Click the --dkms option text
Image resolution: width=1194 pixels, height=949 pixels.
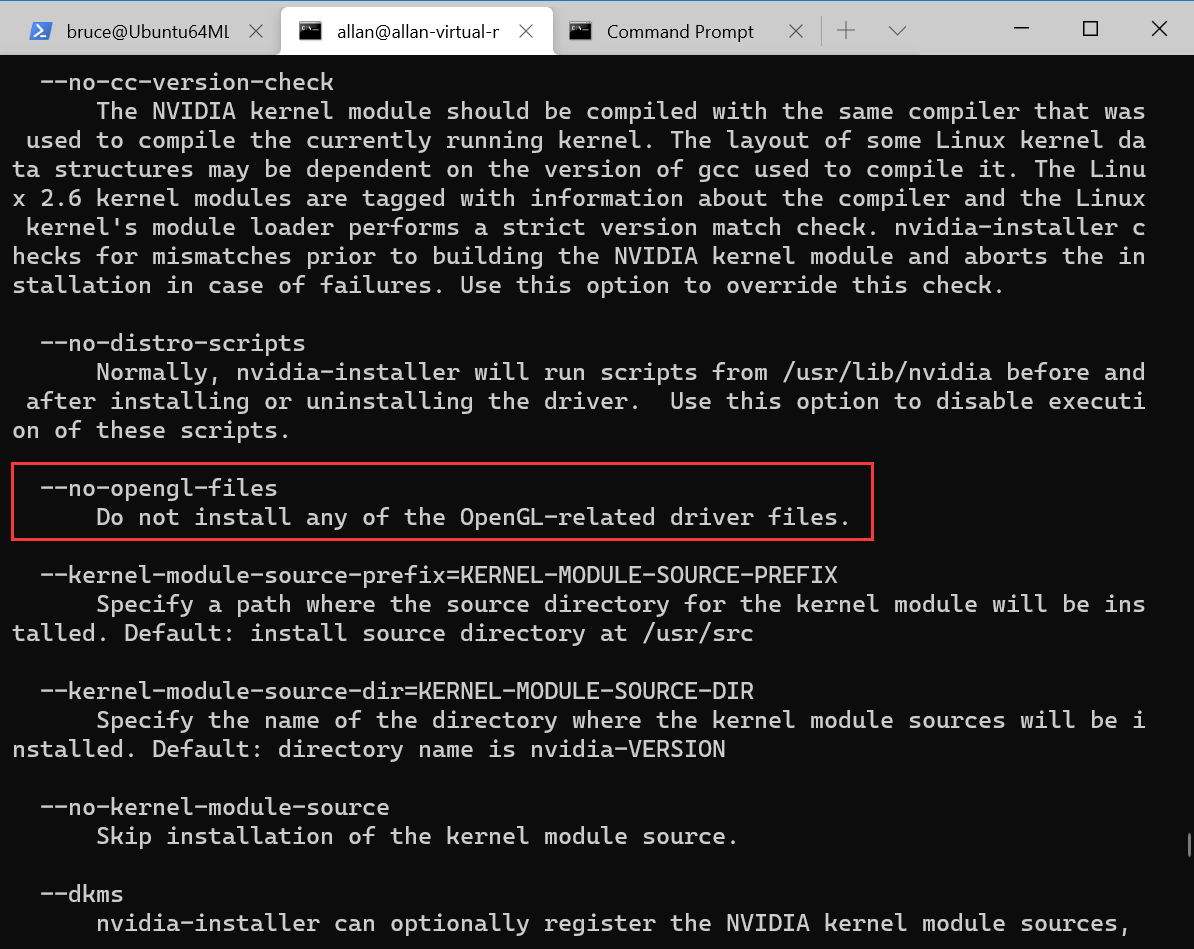click(81, 893)
